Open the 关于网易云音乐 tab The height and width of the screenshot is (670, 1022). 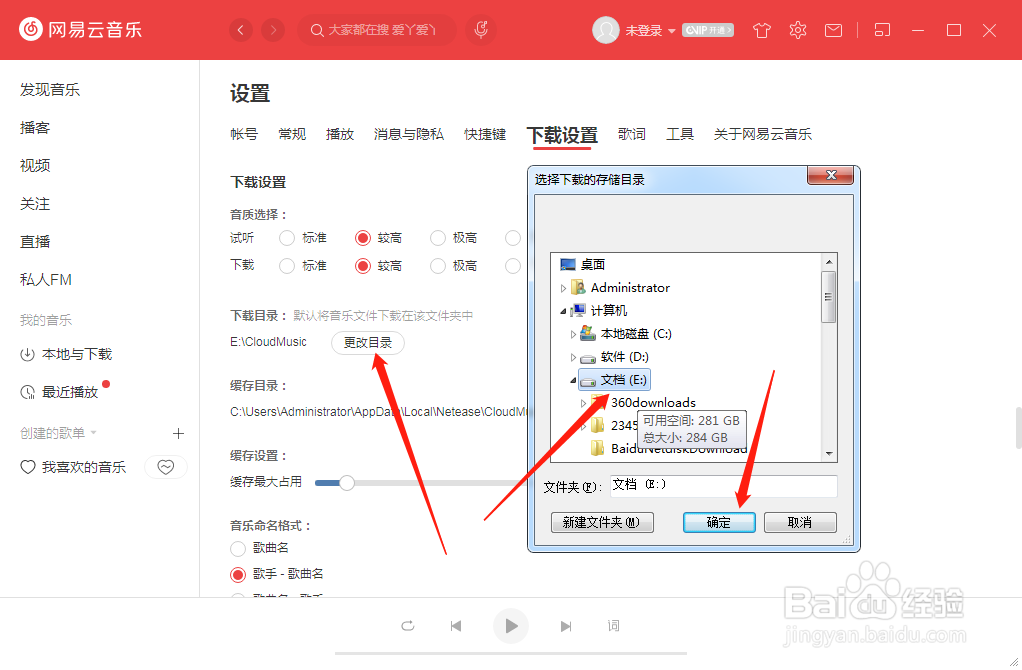click(763, 134)
